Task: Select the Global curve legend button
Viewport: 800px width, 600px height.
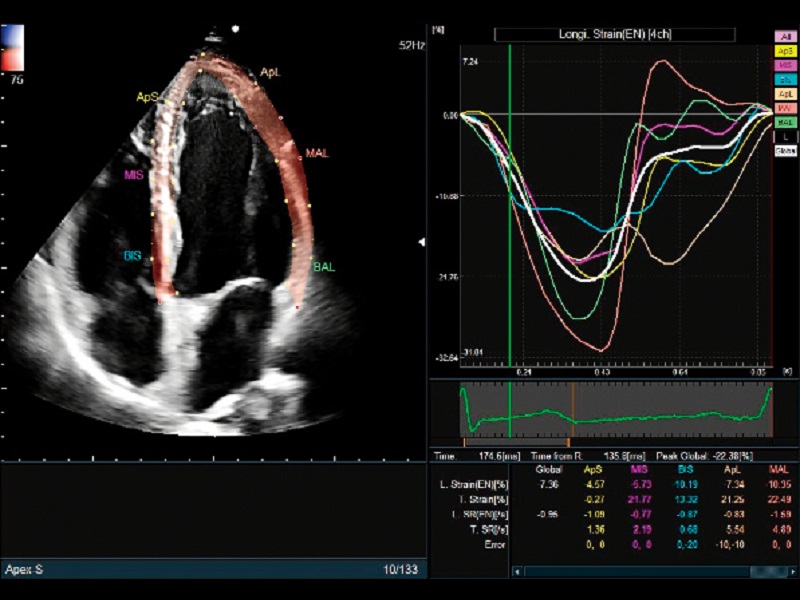Action: click(786, 150)
